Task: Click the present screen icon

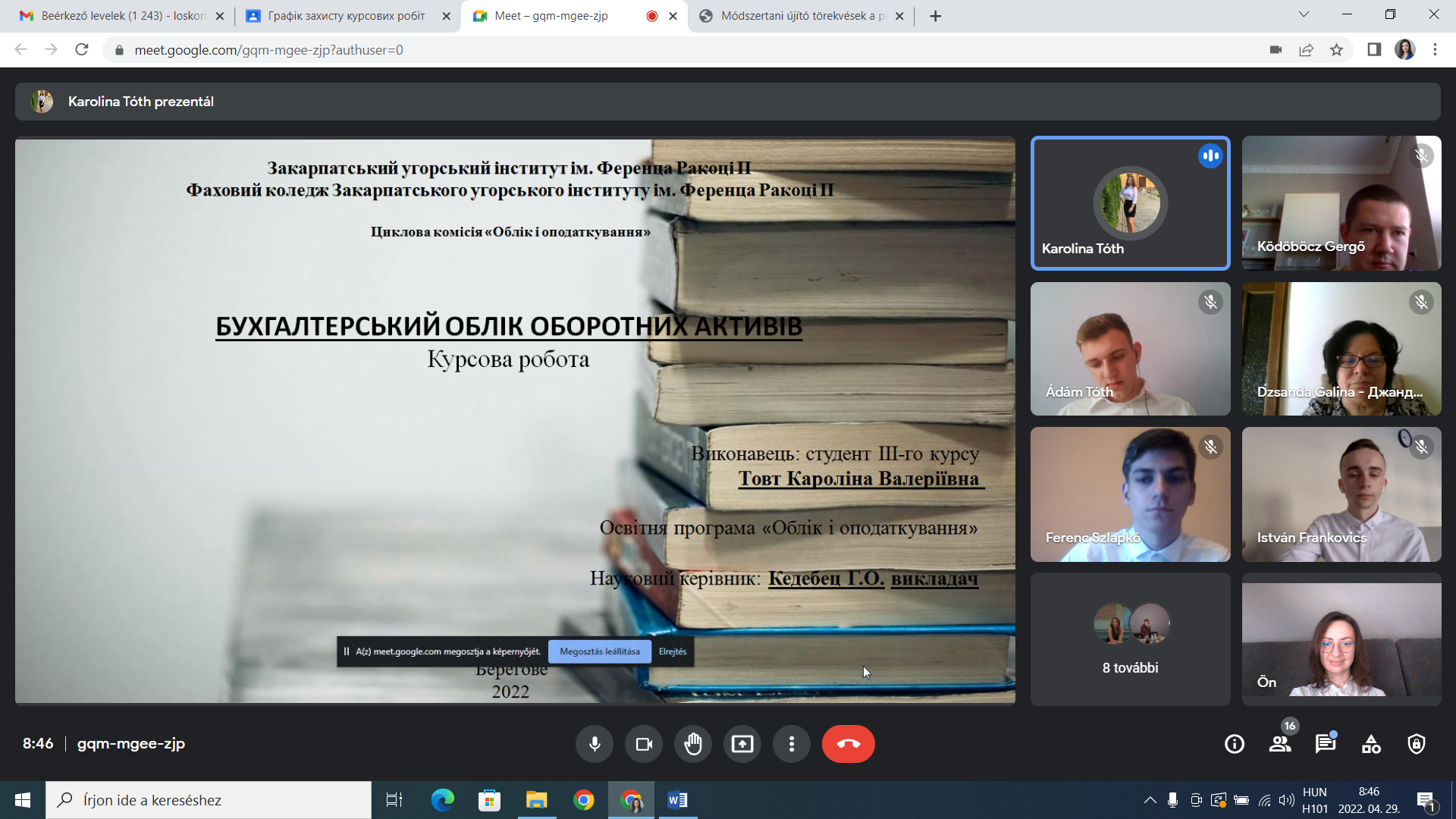Action: (742, 744)
